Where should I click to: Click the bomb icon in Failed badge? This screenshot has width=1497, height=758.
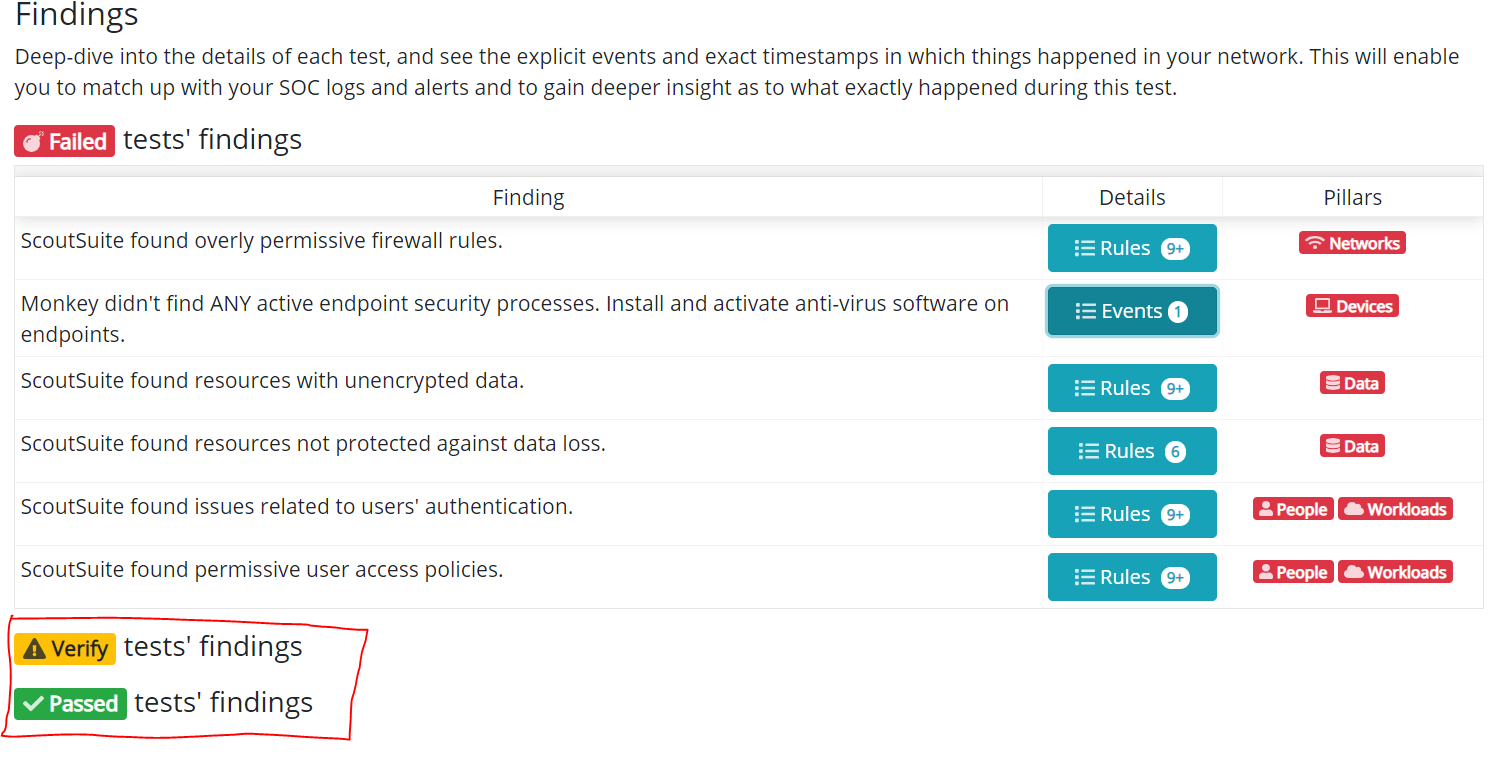(33, 142)
